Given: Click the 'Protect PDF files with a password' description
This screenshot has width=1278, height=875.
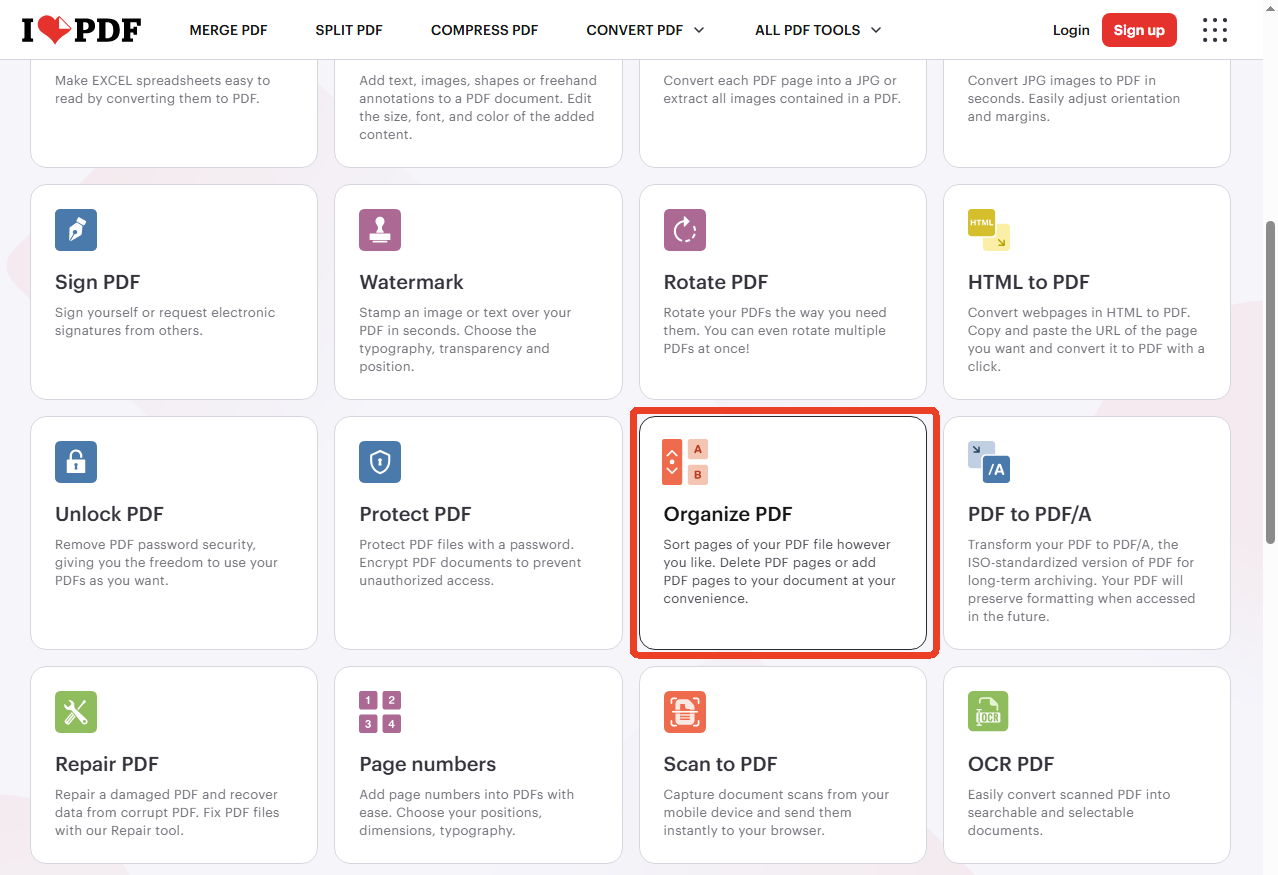Looking at the screenshot, I should click(x=471, y=562).
